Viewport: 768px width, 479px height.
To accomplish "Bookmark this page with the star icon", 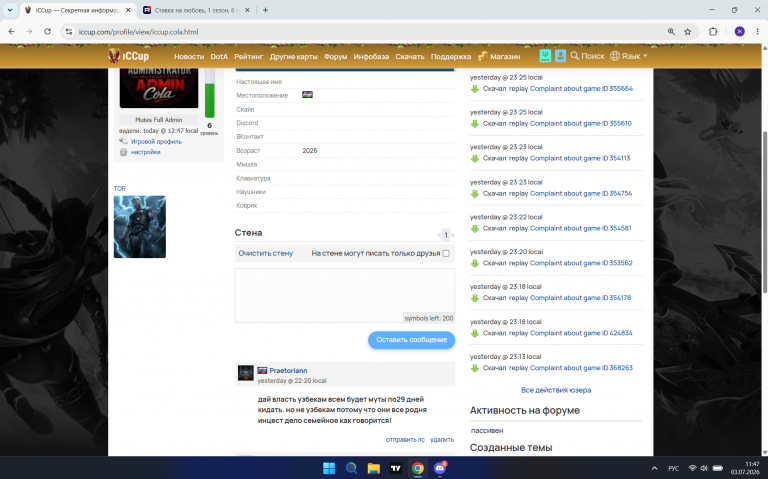I will pos(688,31).
